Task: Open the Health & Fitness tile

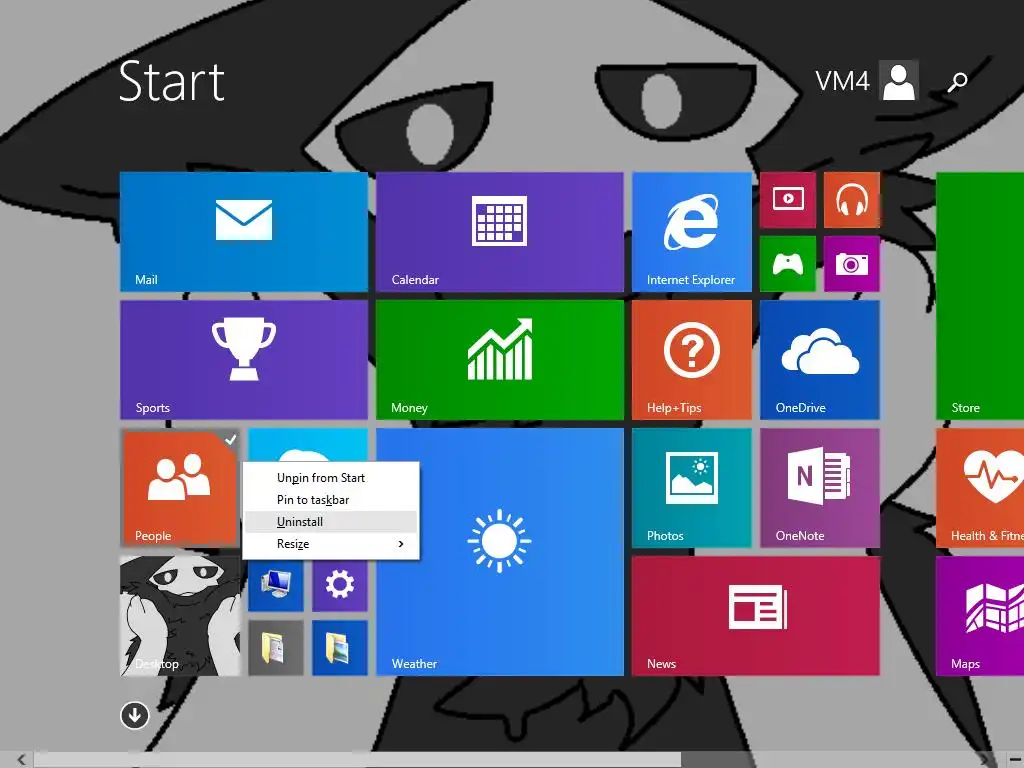Action: 980,488
